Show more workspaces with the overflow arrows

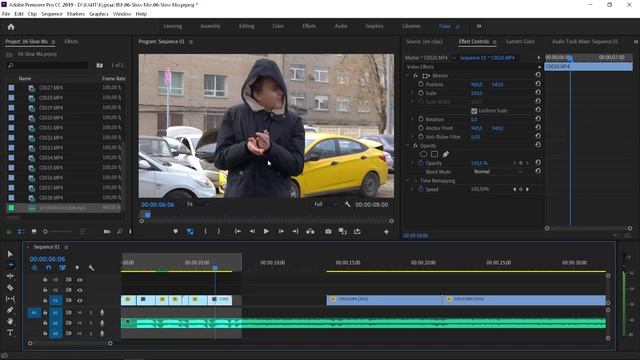479,26
